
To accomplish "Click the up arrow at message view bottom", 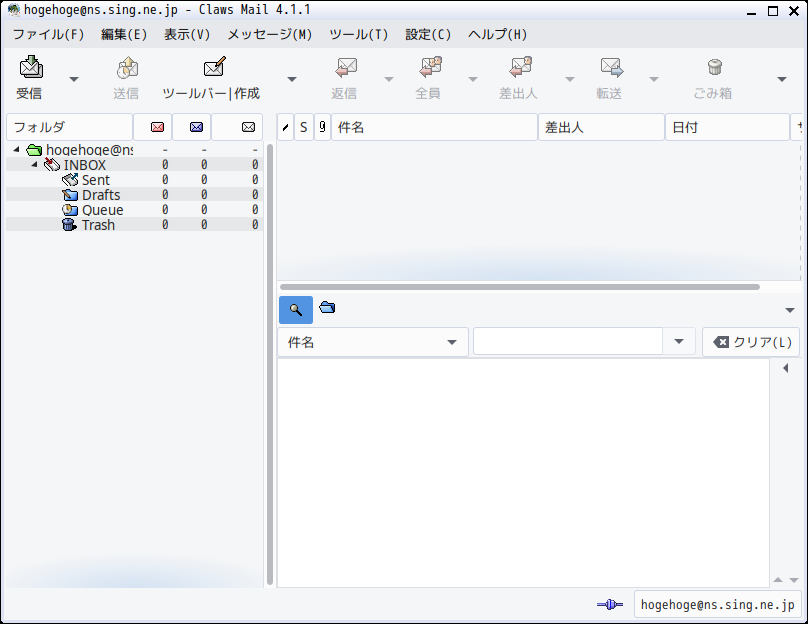I will pyautogui.click(x=778, y=580).
